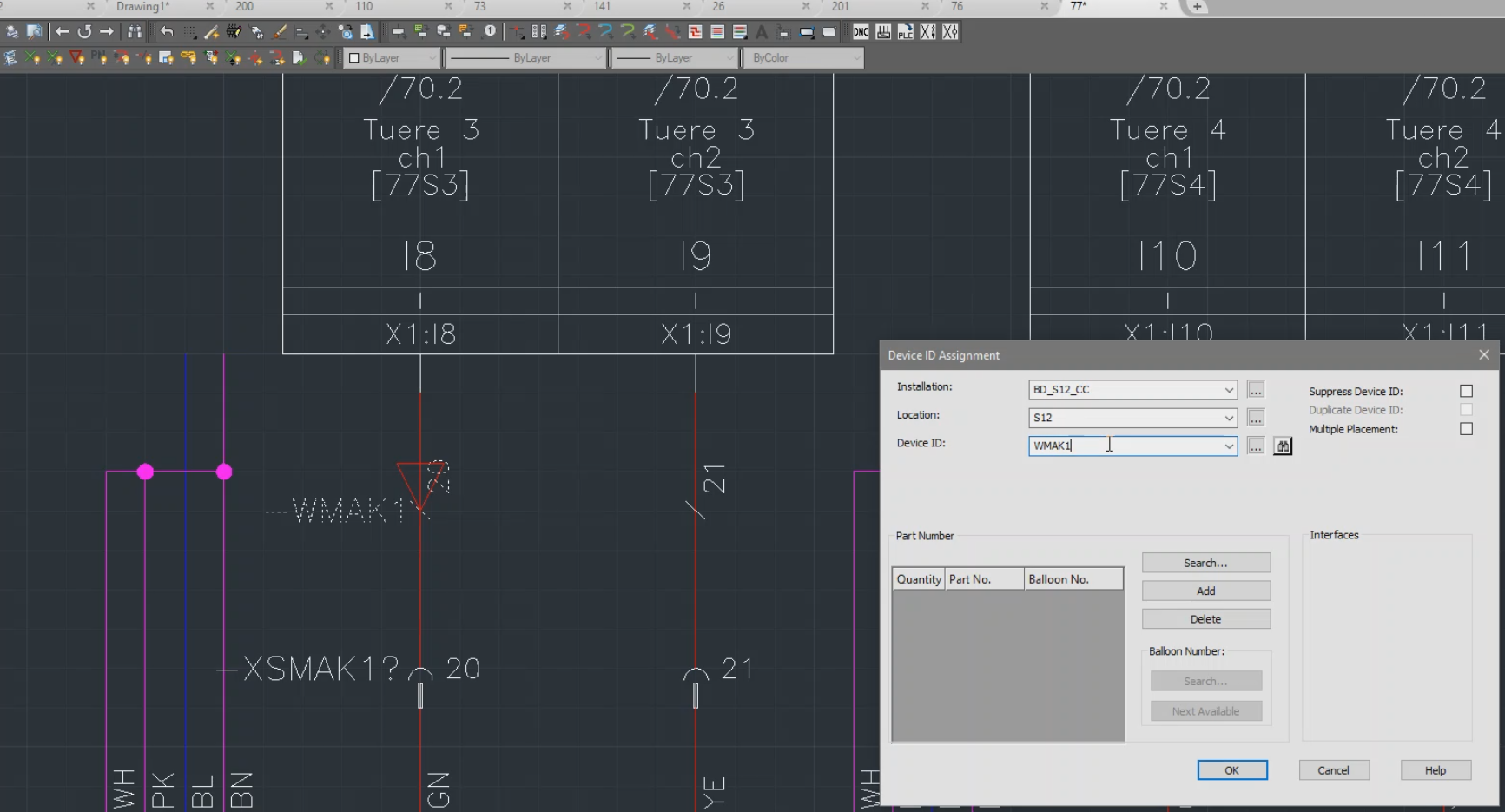
Task: Click the left arrow (previous) toolbar icon
Action: 62,31
